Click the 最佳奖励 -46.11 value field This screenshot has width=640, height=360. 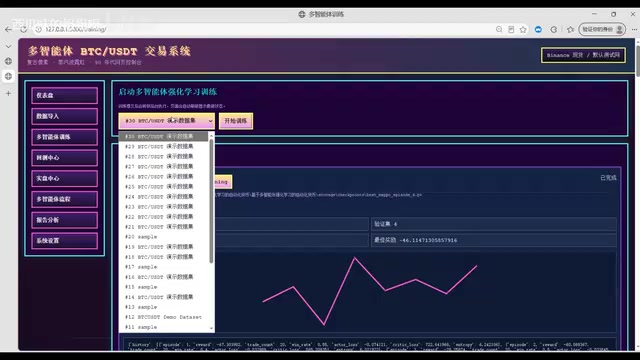tap(493, 240)
